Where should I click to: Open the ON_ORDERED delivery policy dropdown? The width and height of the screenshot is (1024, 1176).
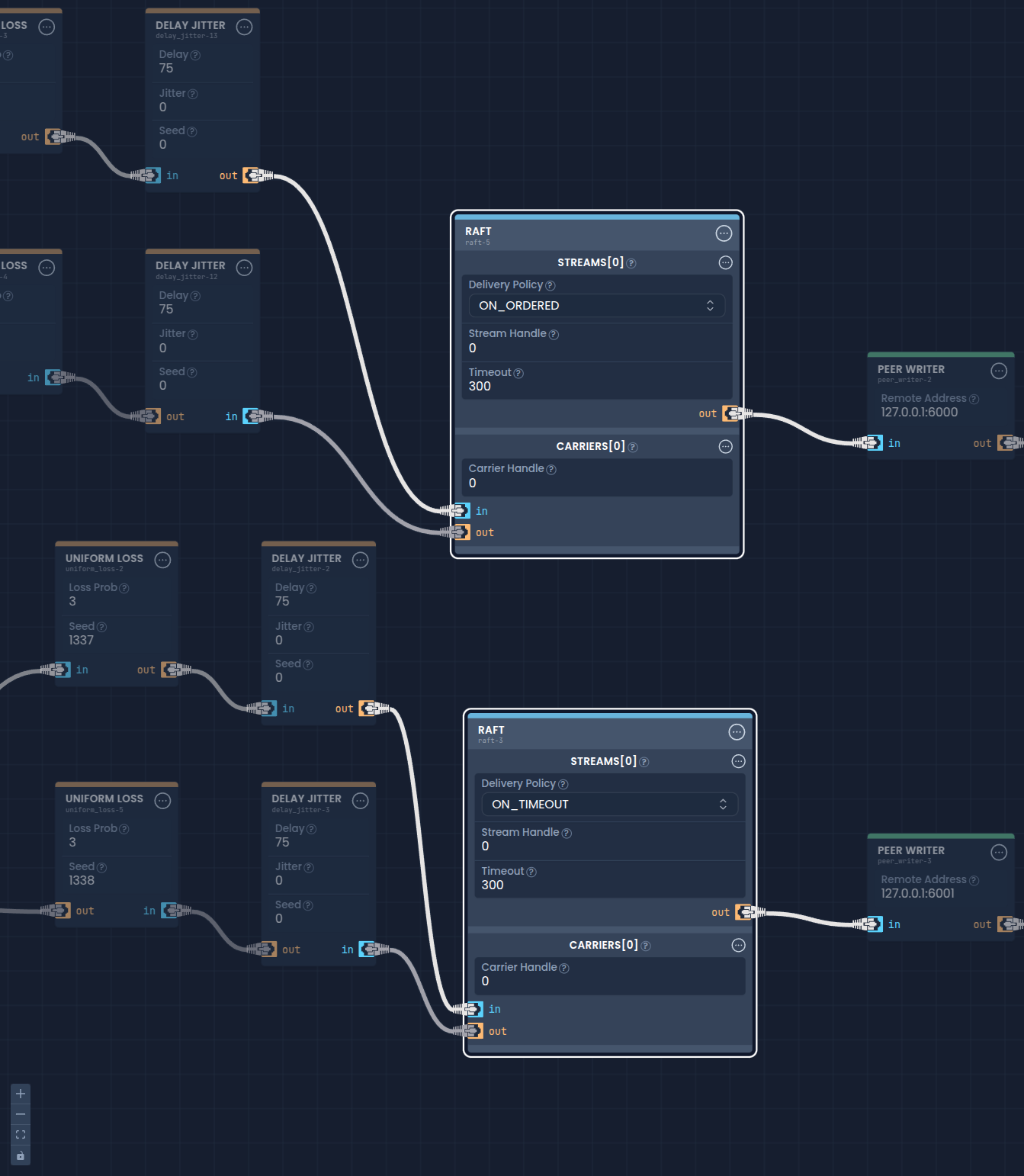[x=596, y=306]
